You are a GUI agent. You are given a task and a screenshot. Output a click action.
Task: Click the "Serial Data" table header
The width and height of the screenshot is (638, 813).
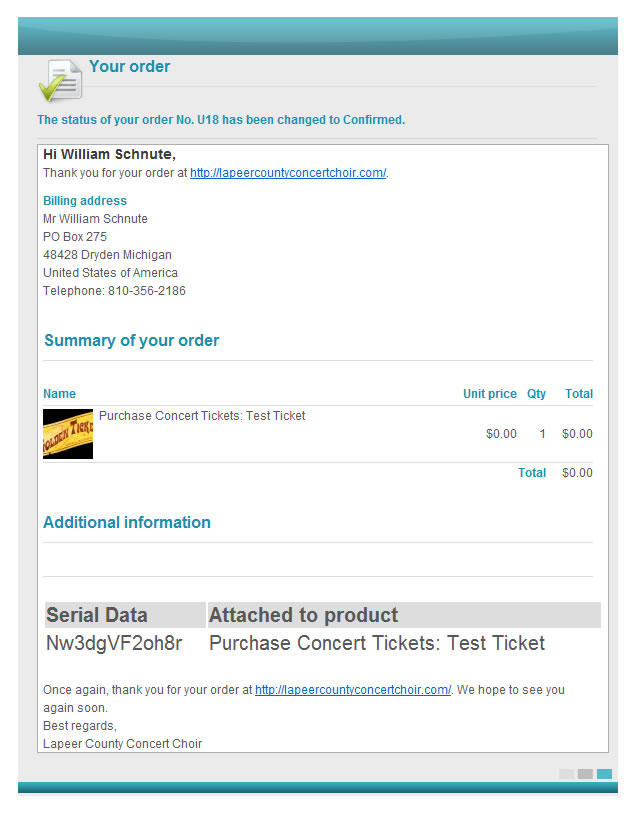click(97, 615)
